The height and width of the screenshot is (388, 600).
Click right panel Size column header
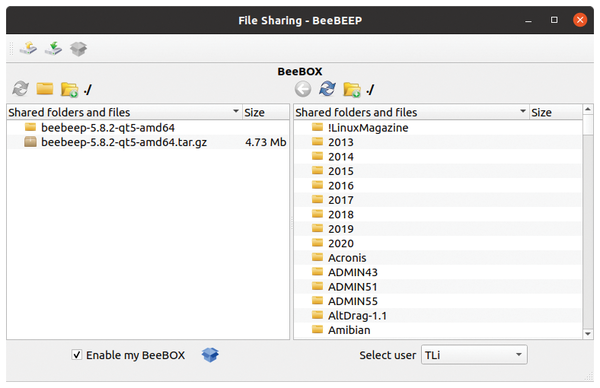555,112
